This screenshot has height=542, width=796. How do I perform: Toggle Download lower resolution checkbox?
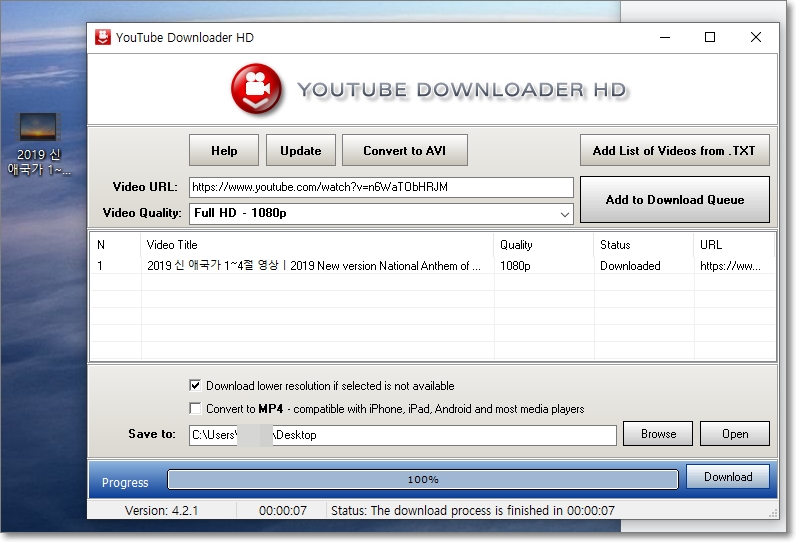tap(195, 386)
